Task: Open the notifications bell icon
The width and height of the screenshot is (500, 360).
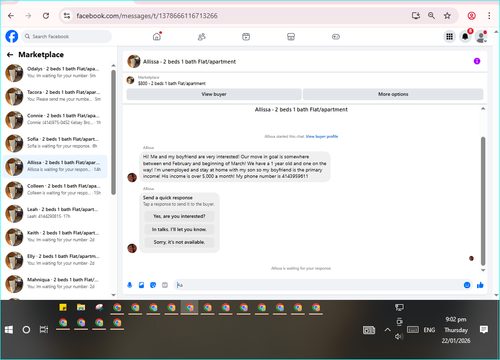Action: tap(465, 36)
